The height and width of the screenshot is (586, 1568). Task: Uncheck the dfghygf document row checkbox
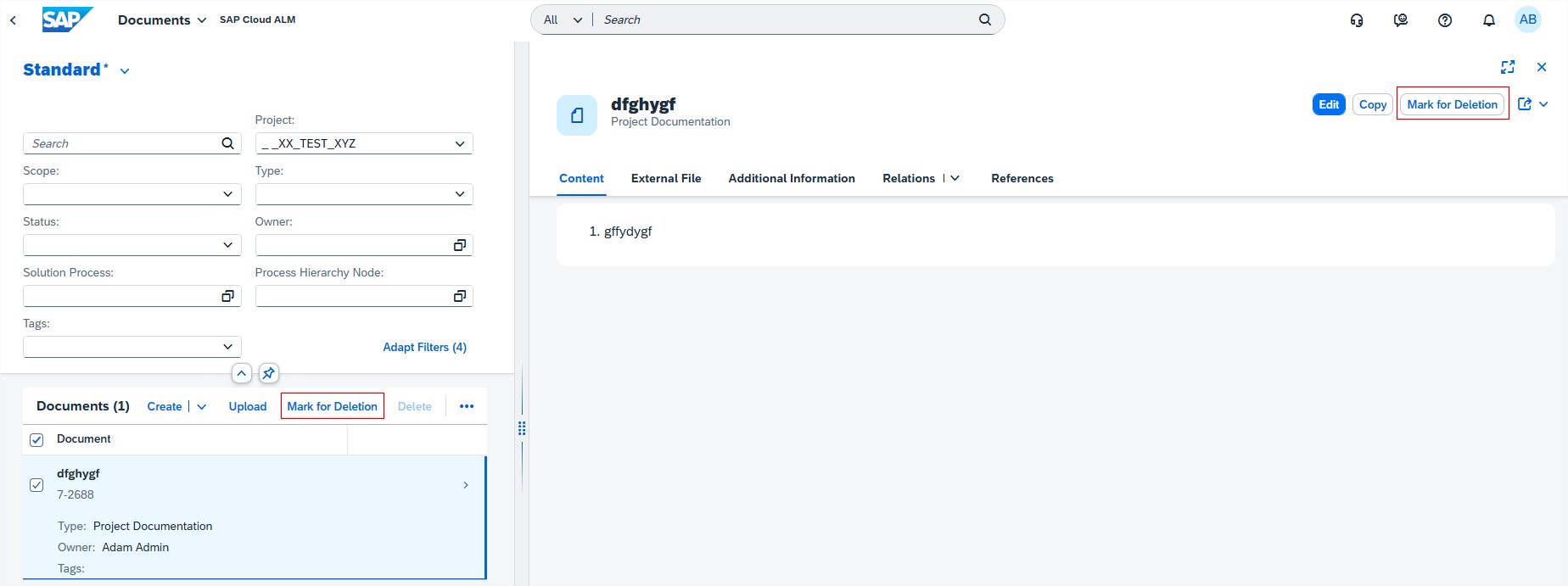pyautogui.click(x=36, y=485)
